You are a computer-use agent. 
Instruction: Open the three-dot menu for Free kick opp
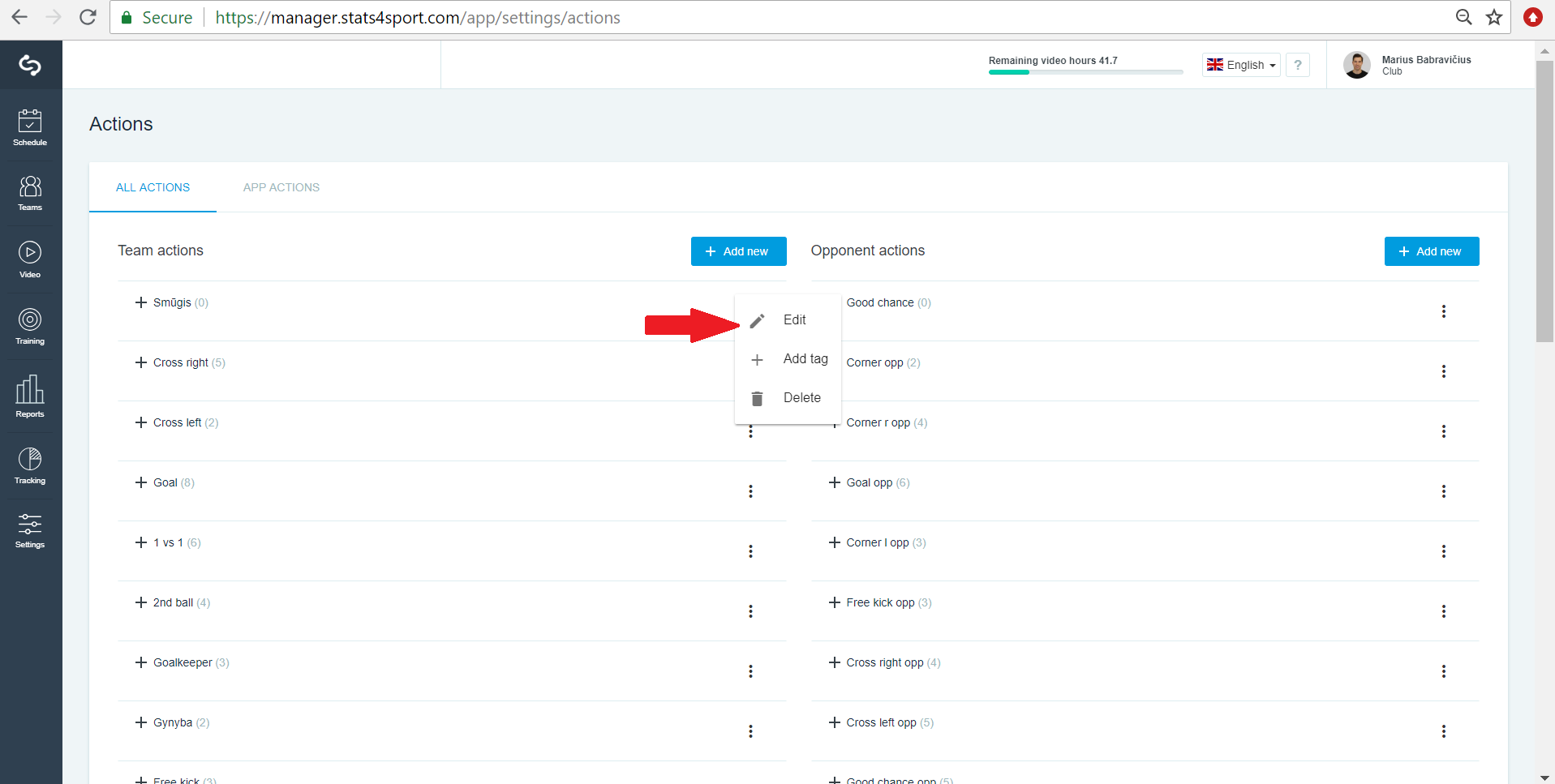coord(1444,611)
